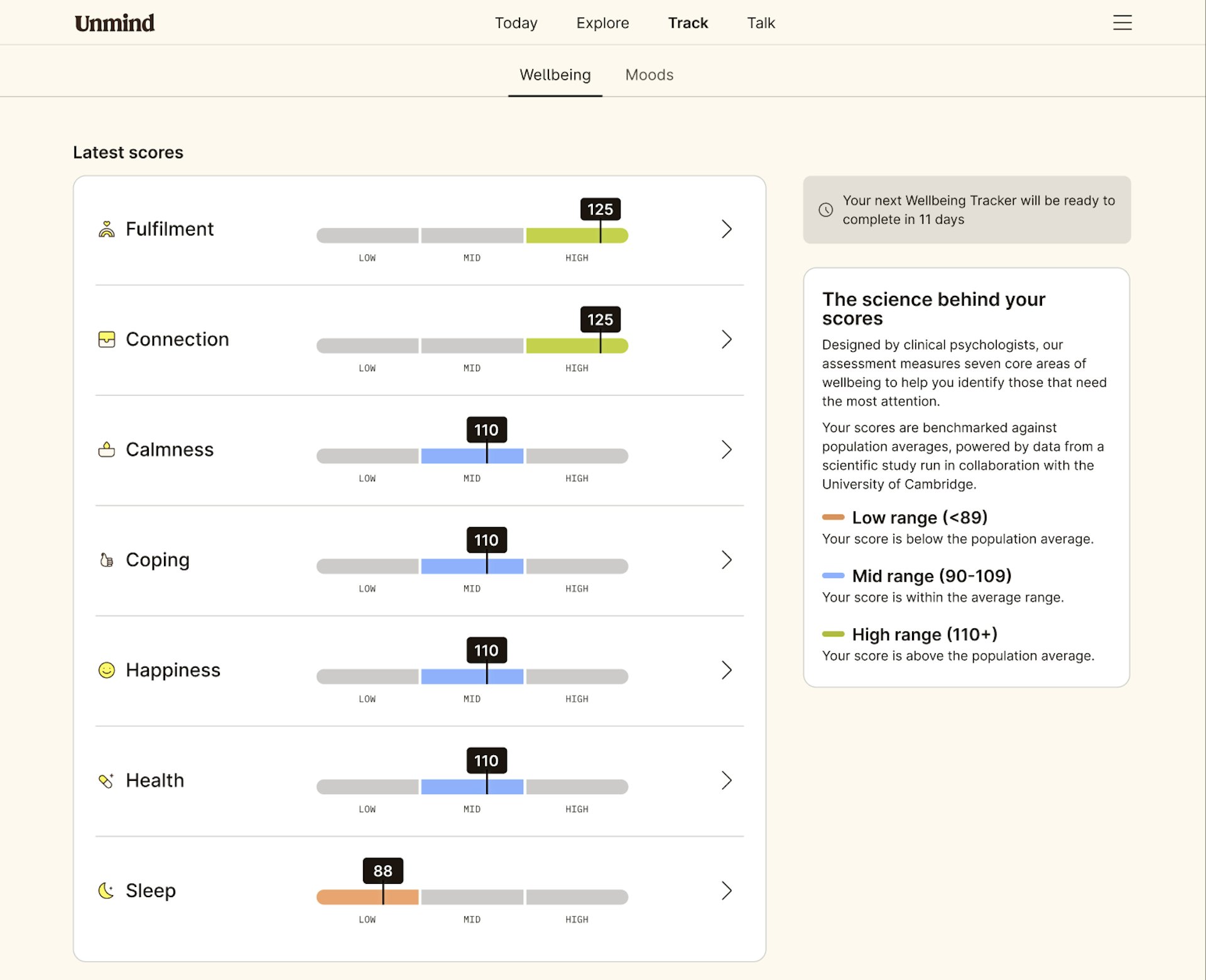Click the Connection picture frame icon
1206x980 pixels.
[107, 339]
